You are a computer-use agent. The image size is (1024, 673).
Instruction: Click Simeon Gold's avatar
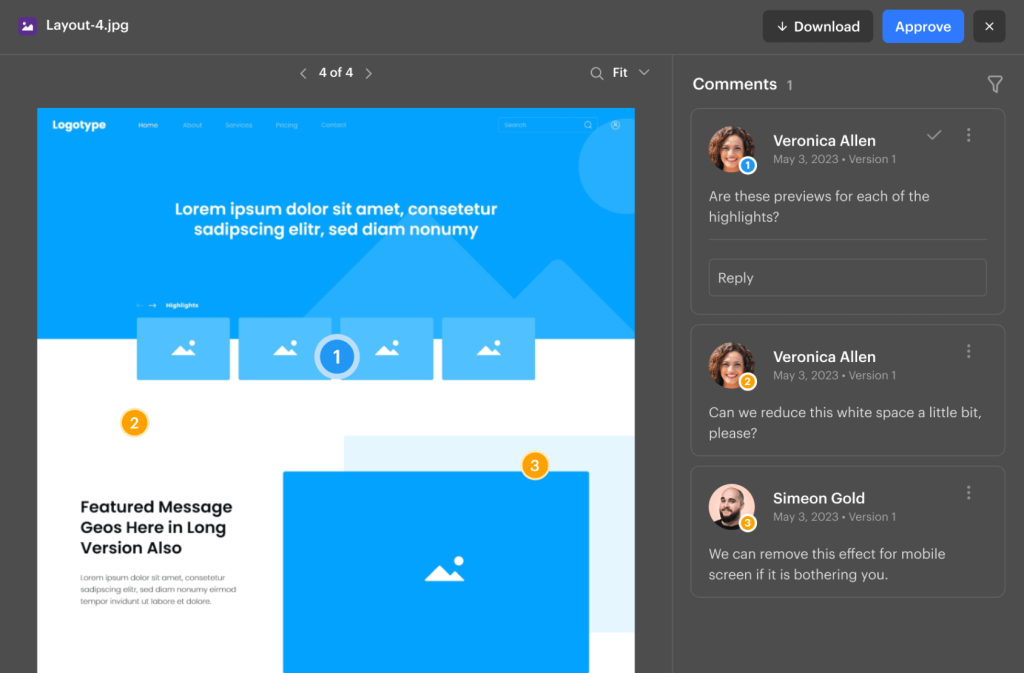[730, 506]
